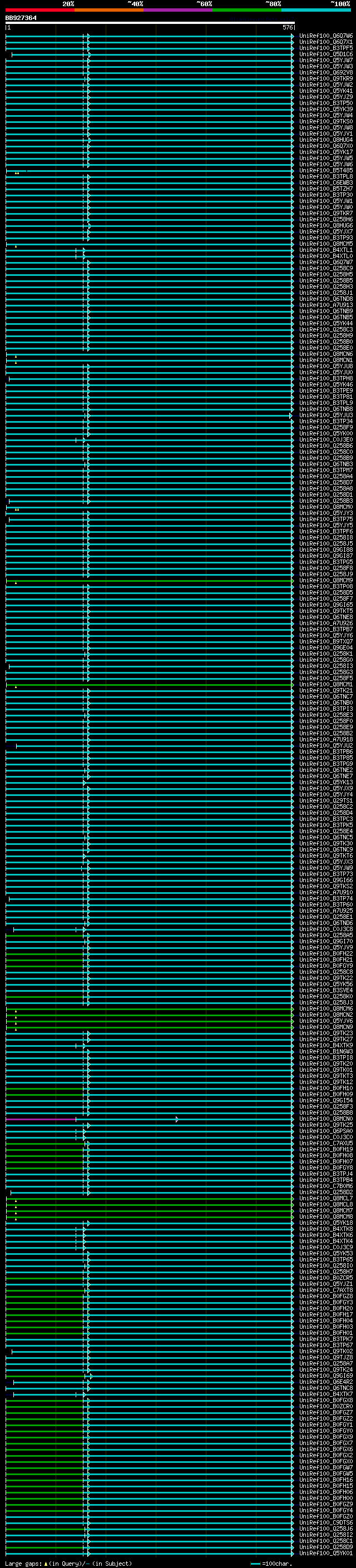Click the UniRef100_Q8HUG6 hit label

click(326, 225)
